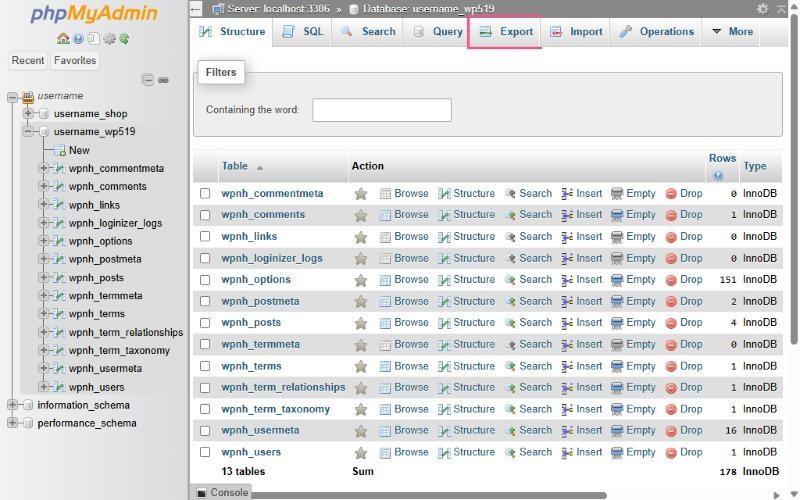Click the collapse all icon in the navigation tree
This screenshot has width=800, height=500.
pos(148,80)
